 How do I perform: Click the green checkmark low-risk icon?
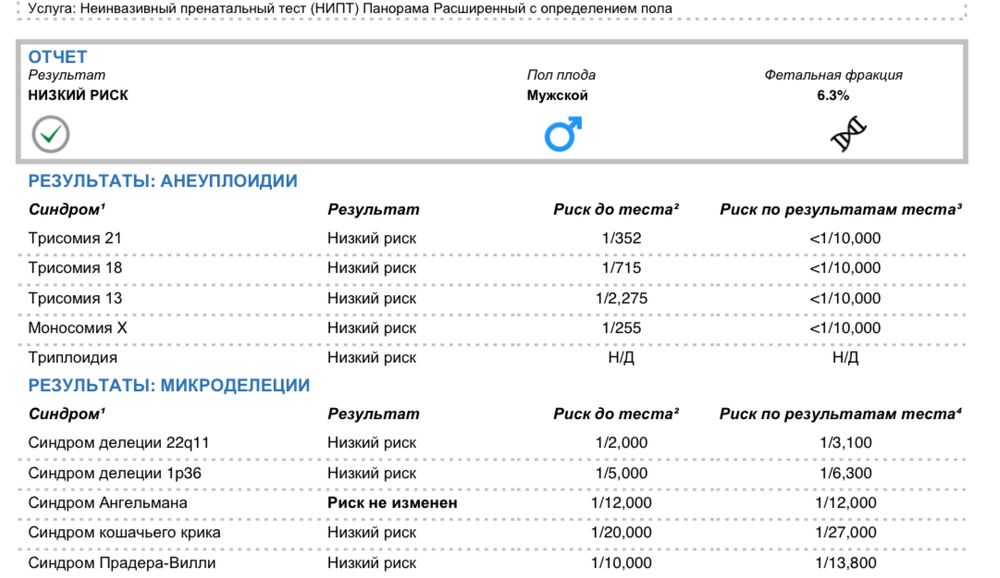coord(50,132)
